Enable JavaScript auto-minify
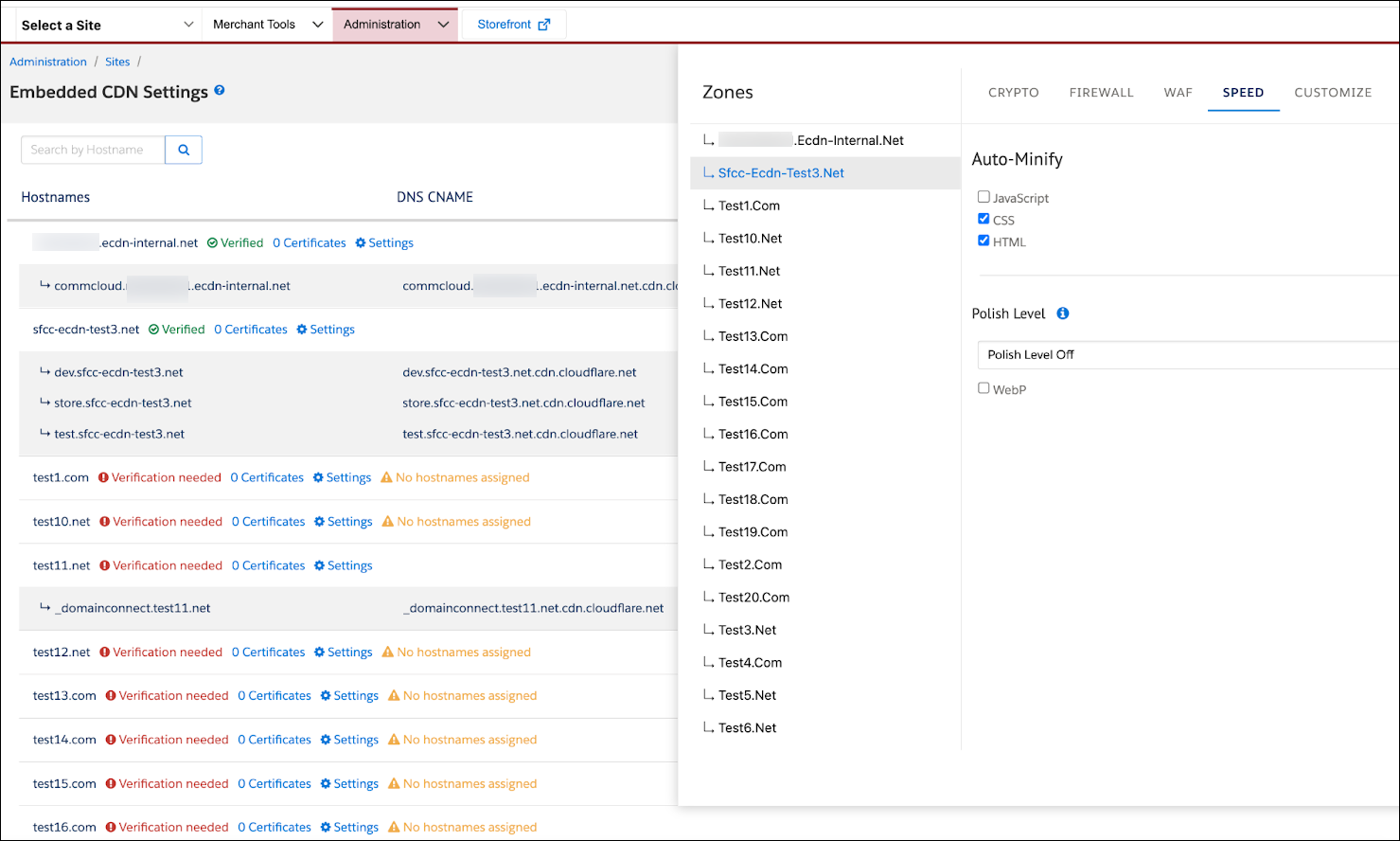 [984, 196]
